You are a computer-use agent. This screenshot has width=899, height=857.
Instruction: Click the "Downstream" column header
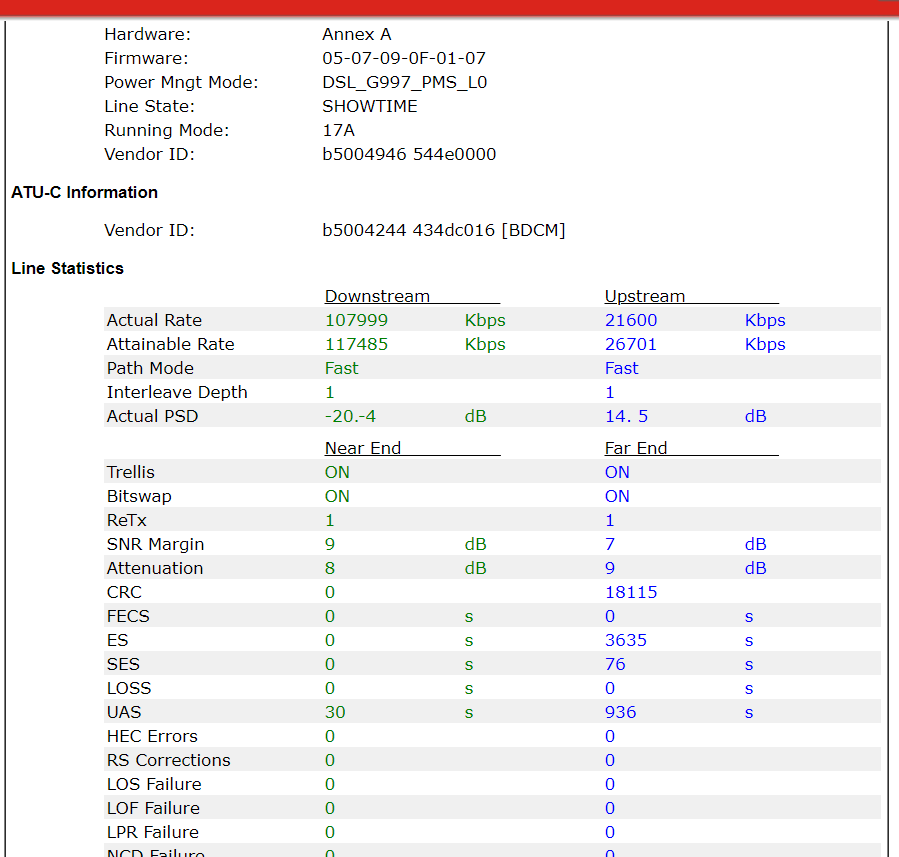point(377,296)
